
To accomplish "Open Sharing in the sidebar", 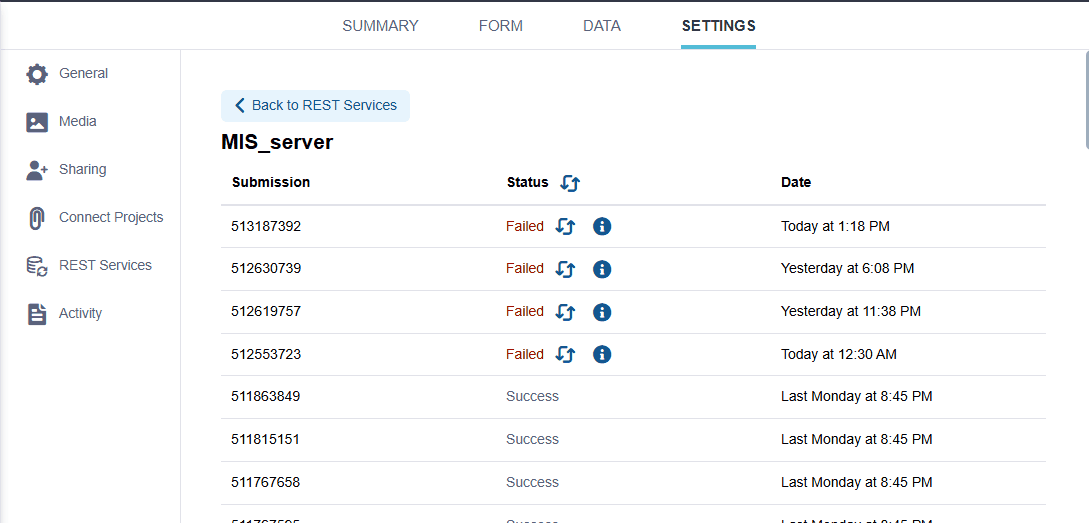I will (83, 169).
